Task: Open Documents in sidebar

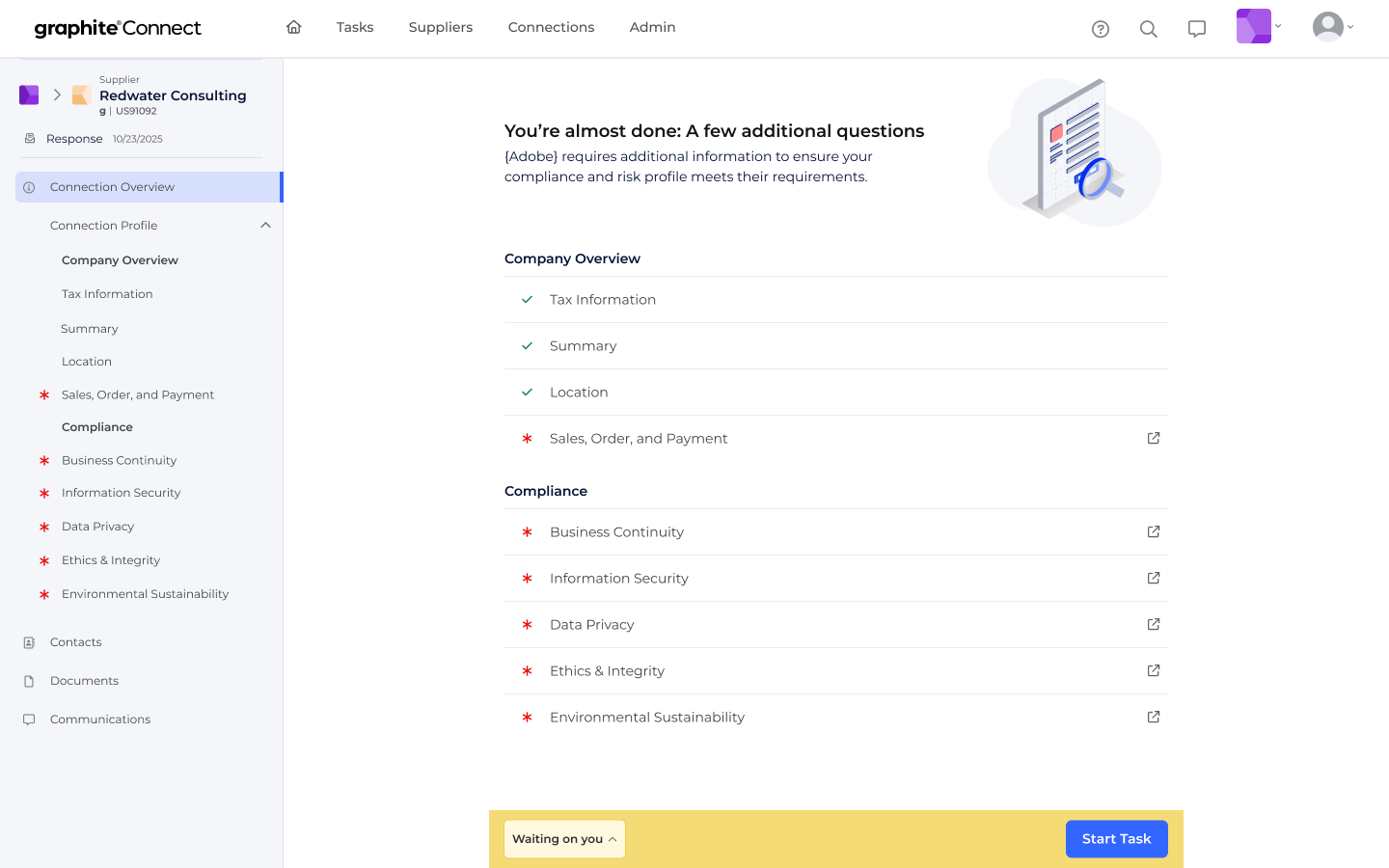Action: point(85,681)
